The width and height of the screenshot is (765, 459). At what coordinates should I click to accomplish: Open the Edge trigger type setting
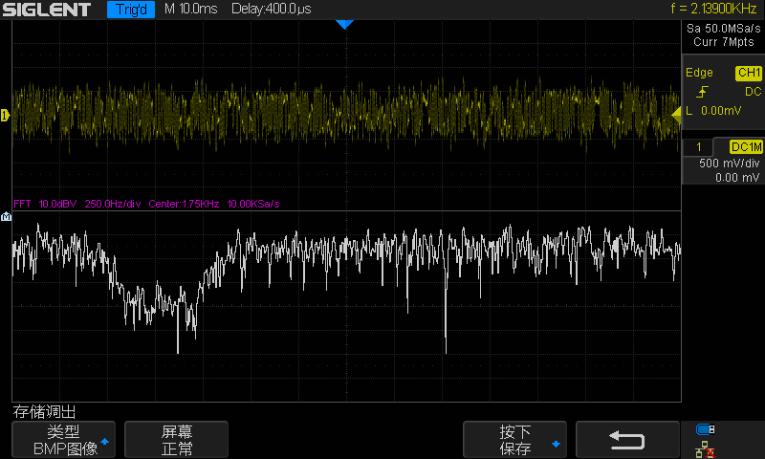click(x=699, y=73)
